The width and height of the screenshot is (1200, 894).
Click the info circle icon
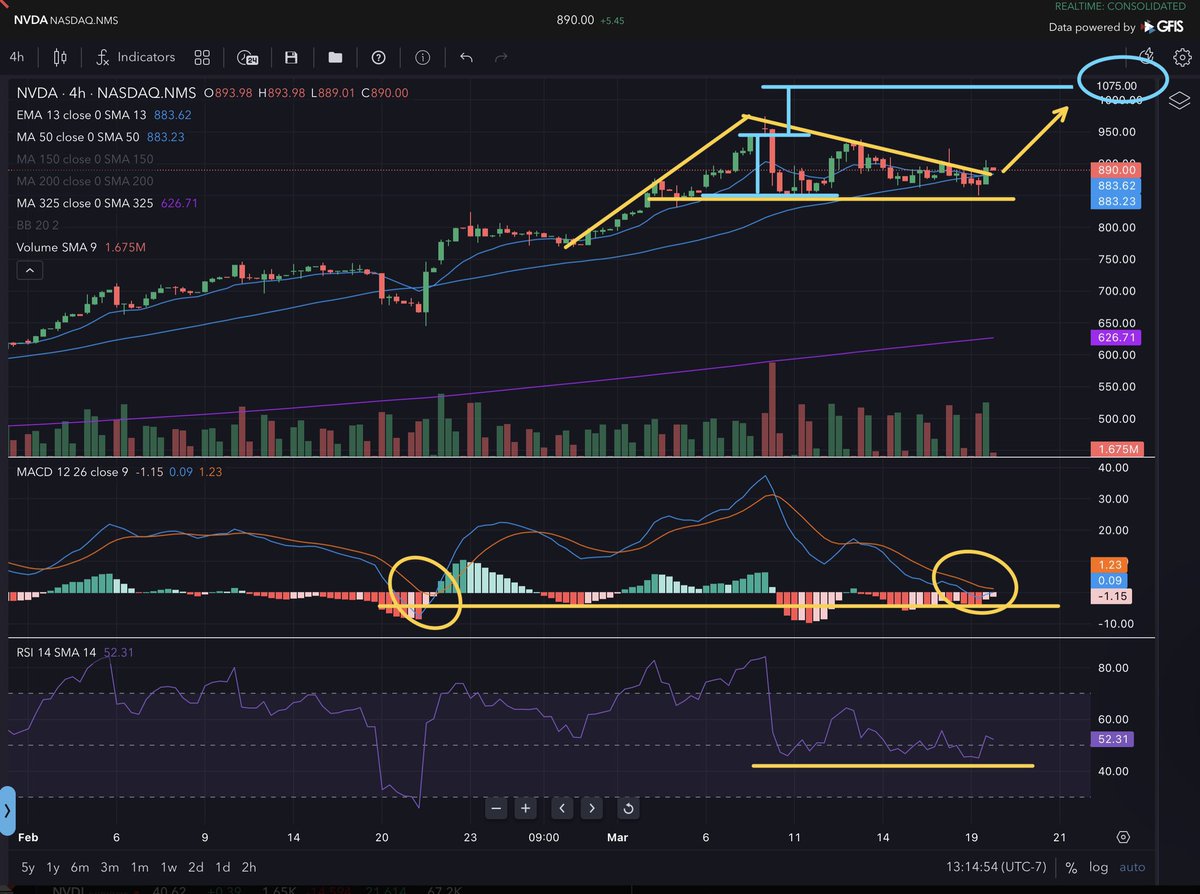coord(422,58)
